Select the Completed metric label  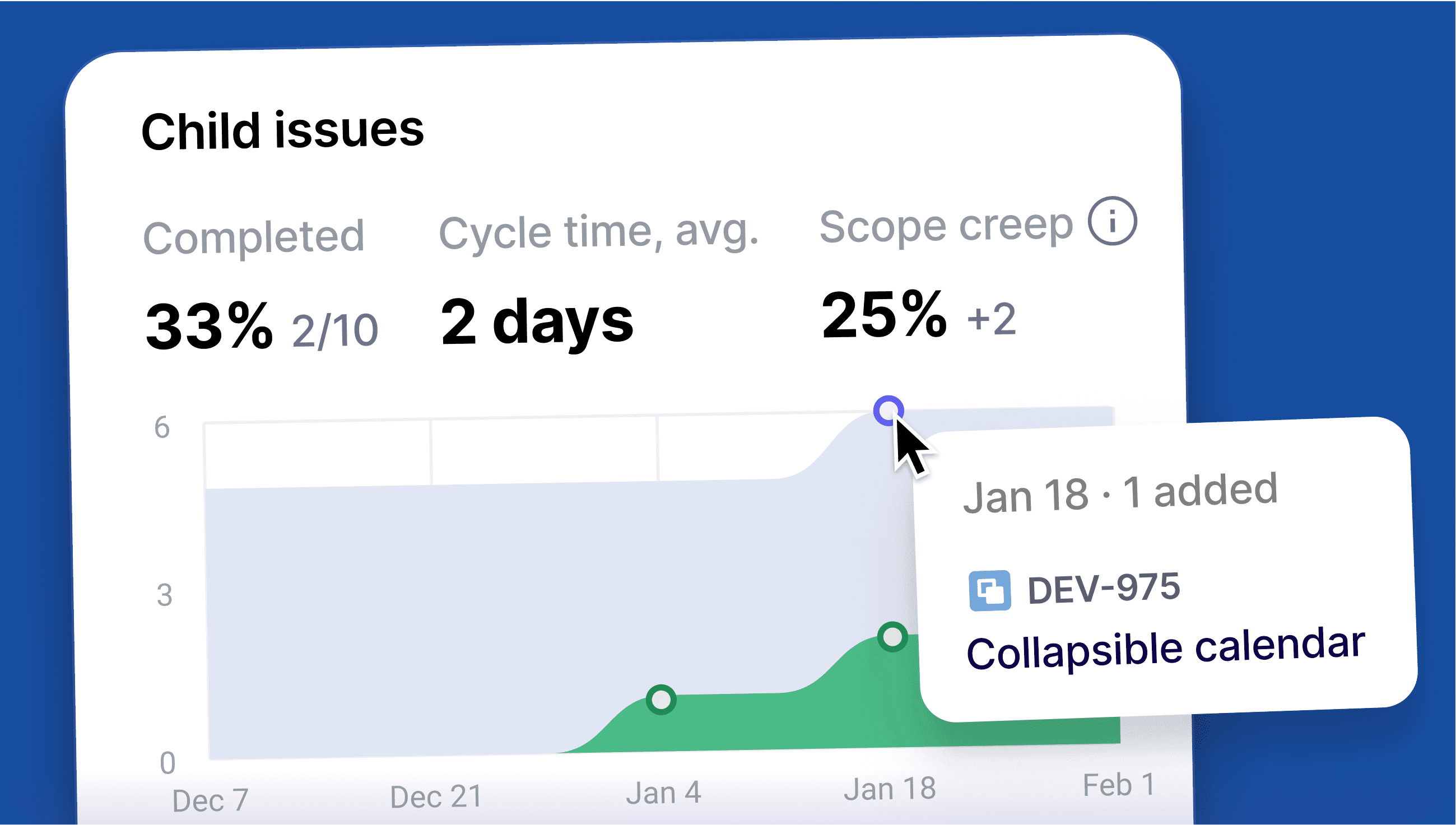point(253,237)
